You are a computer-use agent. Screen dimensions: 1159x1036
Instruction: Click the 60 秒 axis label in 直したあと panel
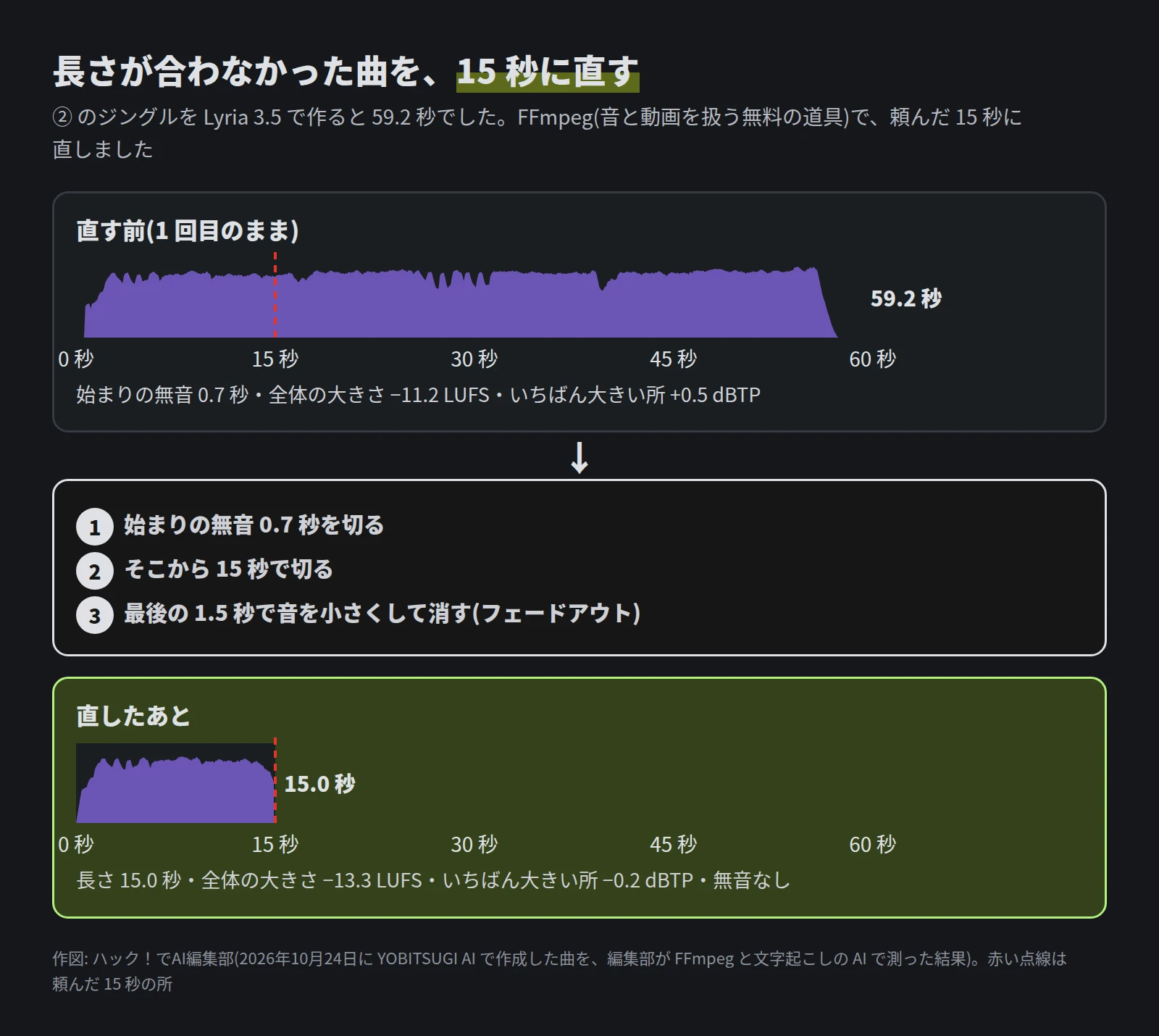873,844
